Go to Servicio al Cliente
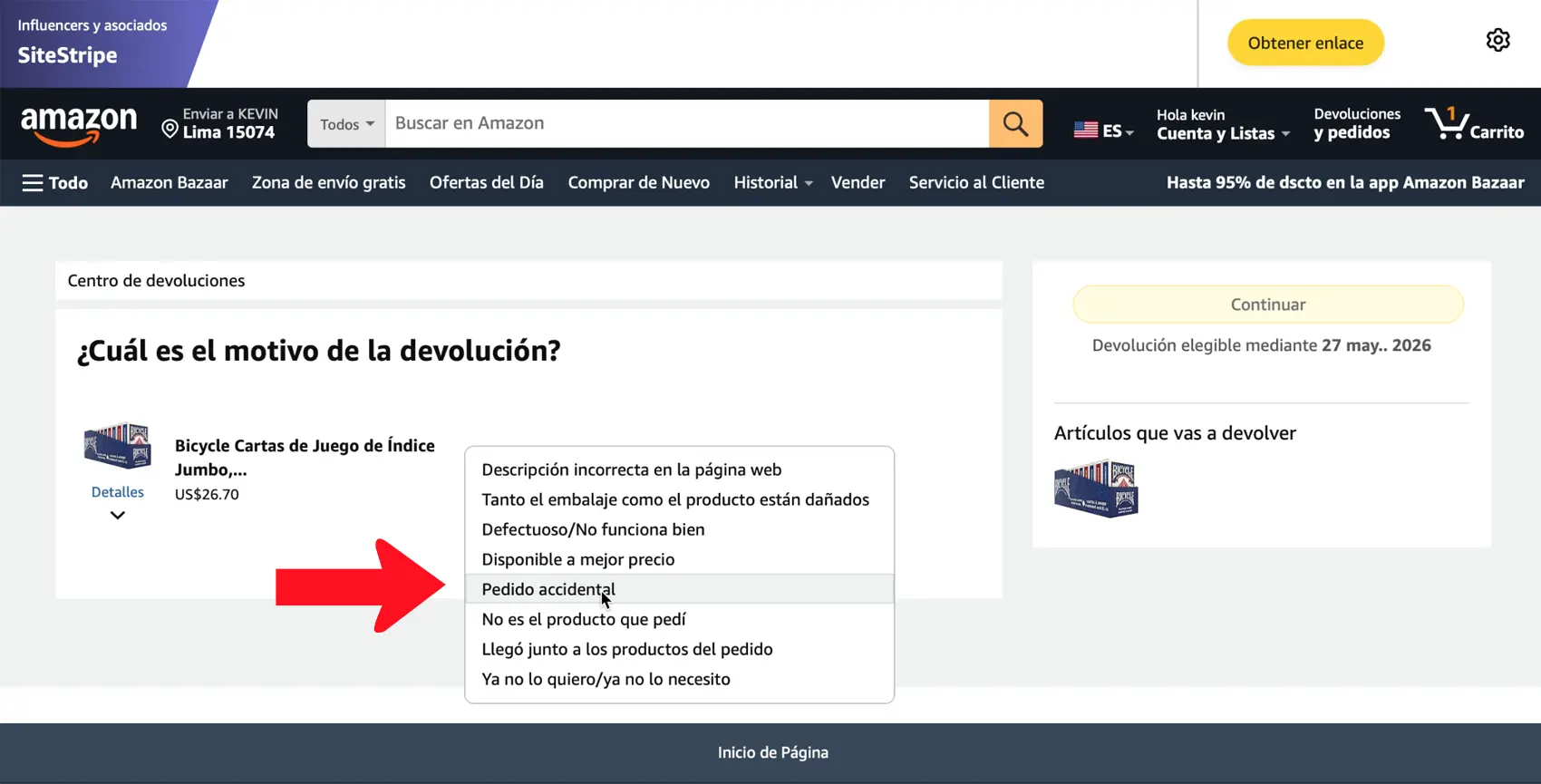 (x=976, y=183)
